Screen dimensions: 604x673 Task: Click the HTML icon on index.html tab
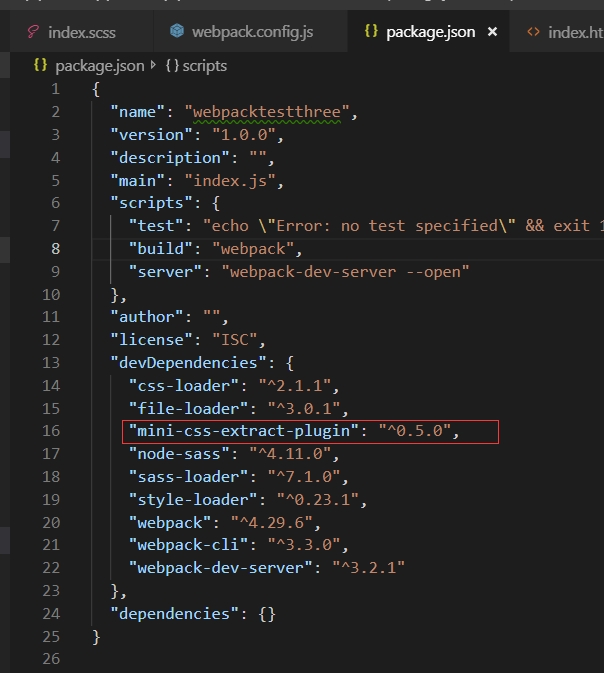533,32
